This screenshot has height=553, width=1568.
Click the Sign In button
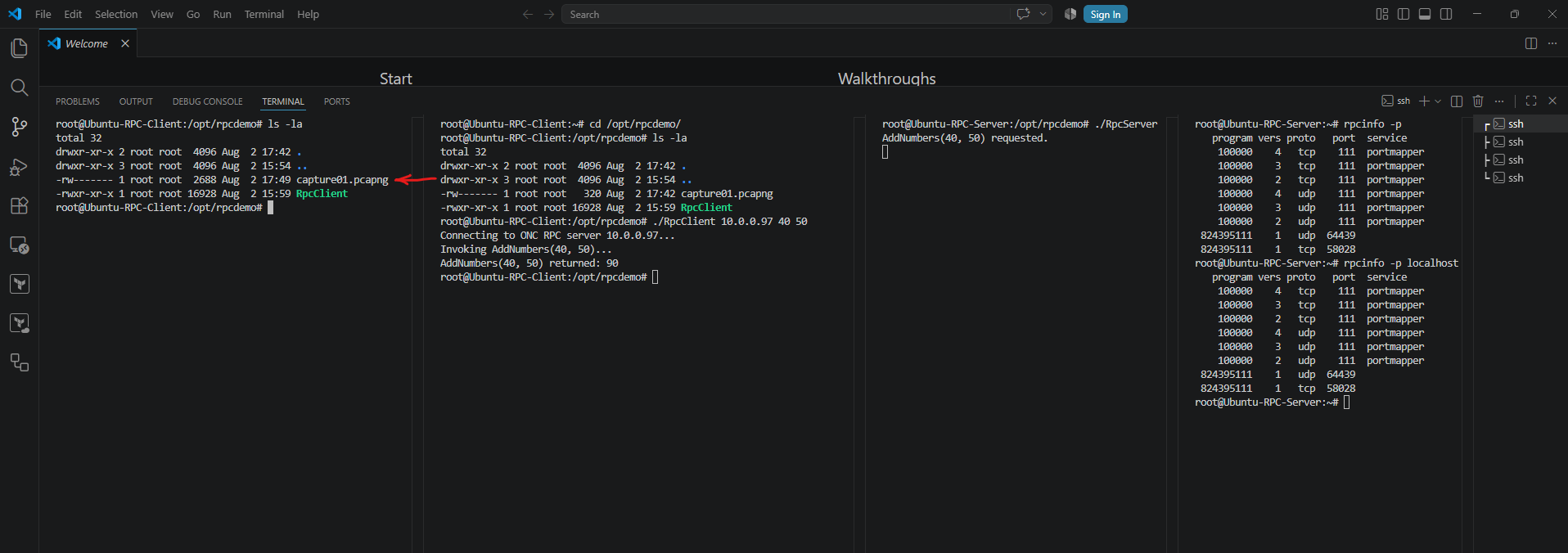(x=1105, y=14)
